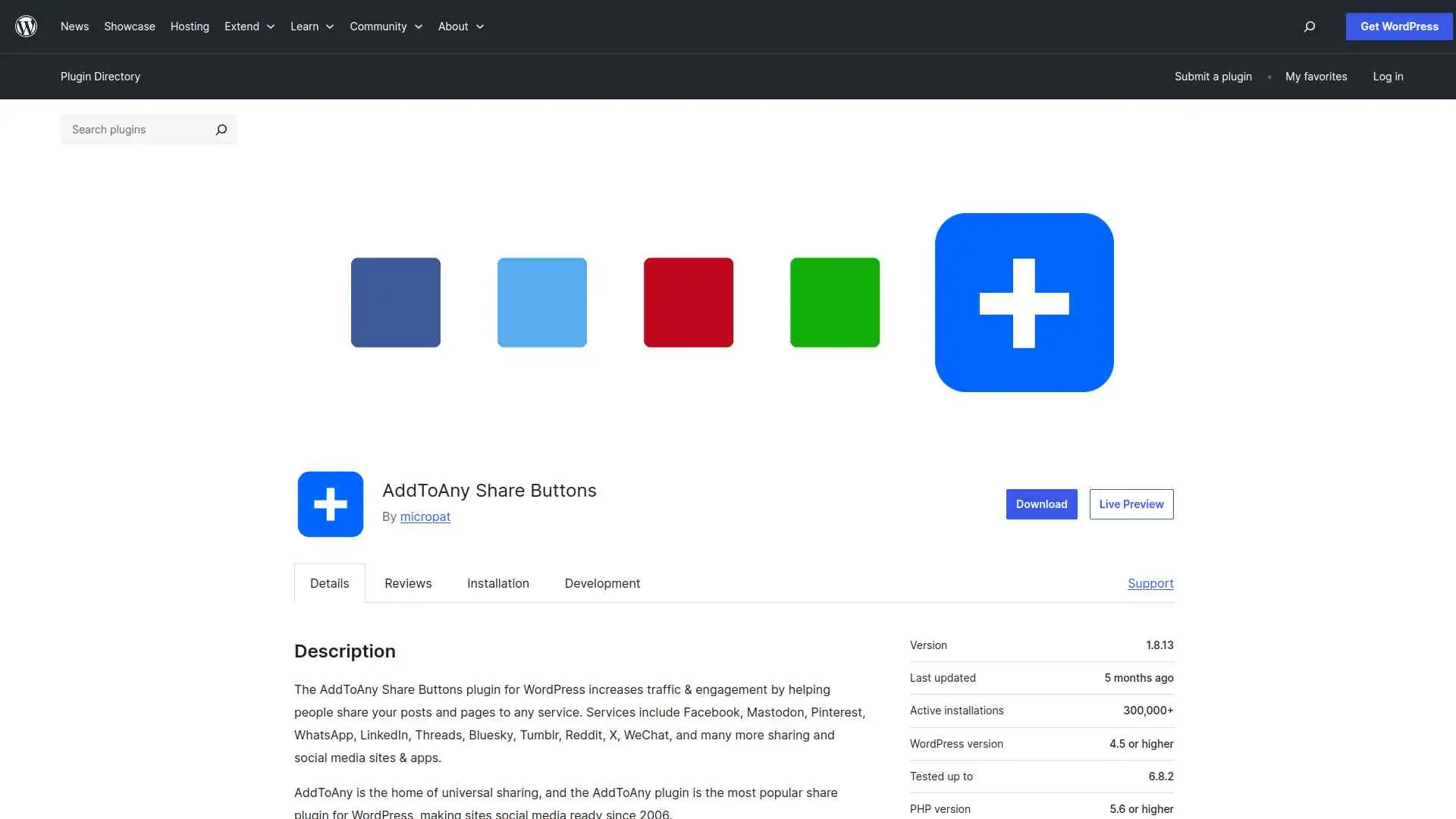Click the large blue plus banner image
1456x819 pixels.
[1024, 302]
